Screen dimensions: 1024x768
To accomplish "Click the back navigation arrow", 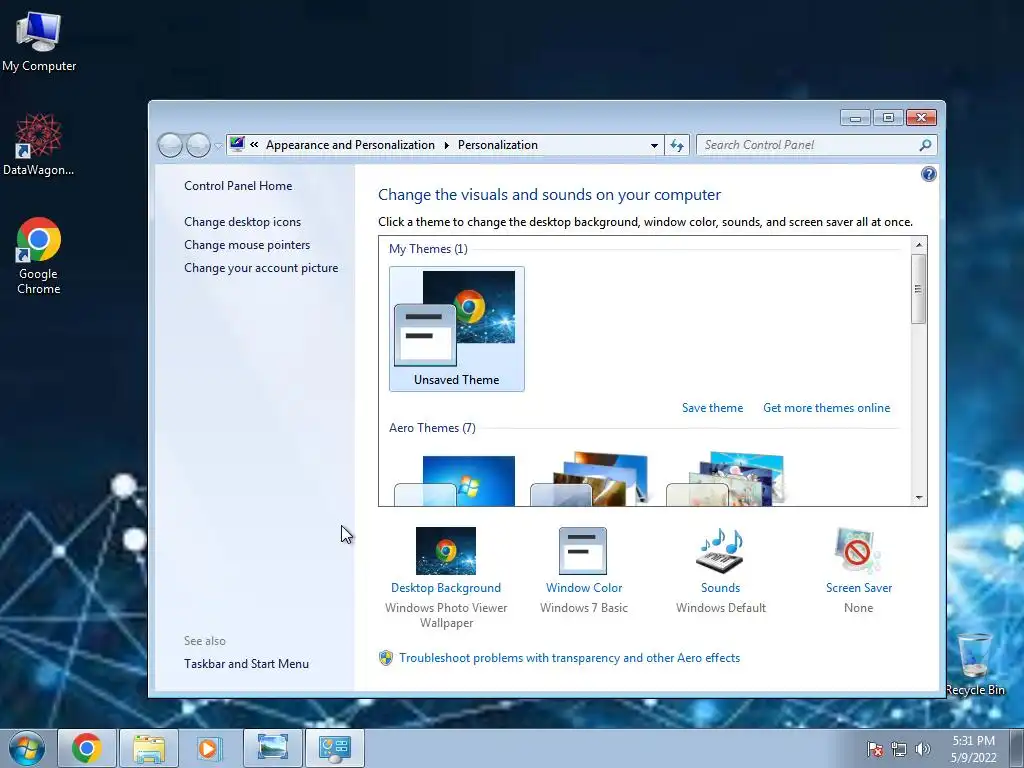I will pos(170,145).
